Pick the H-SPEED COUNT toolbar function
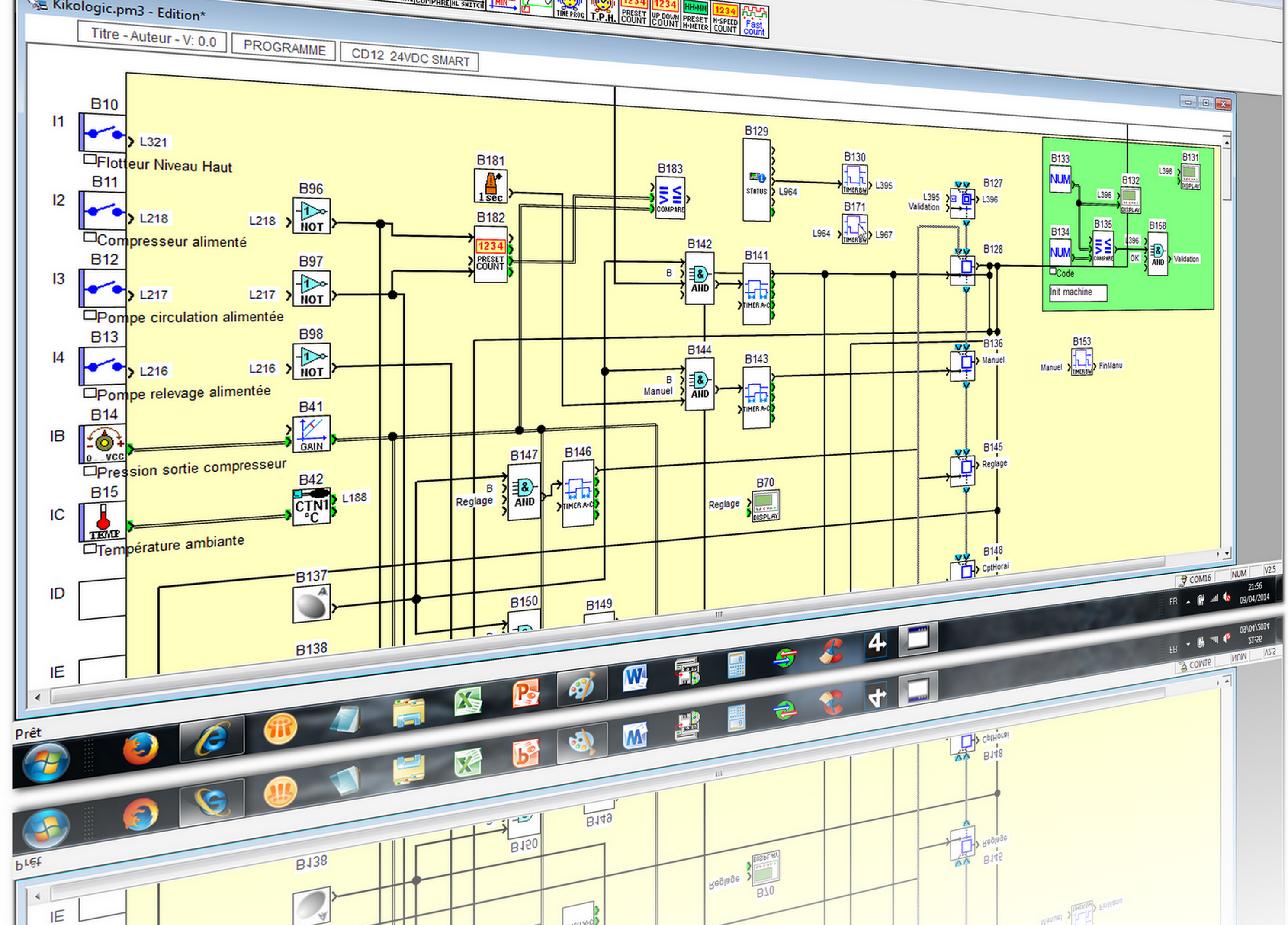This screenshot has width=1288, height=925. point(725,18)
